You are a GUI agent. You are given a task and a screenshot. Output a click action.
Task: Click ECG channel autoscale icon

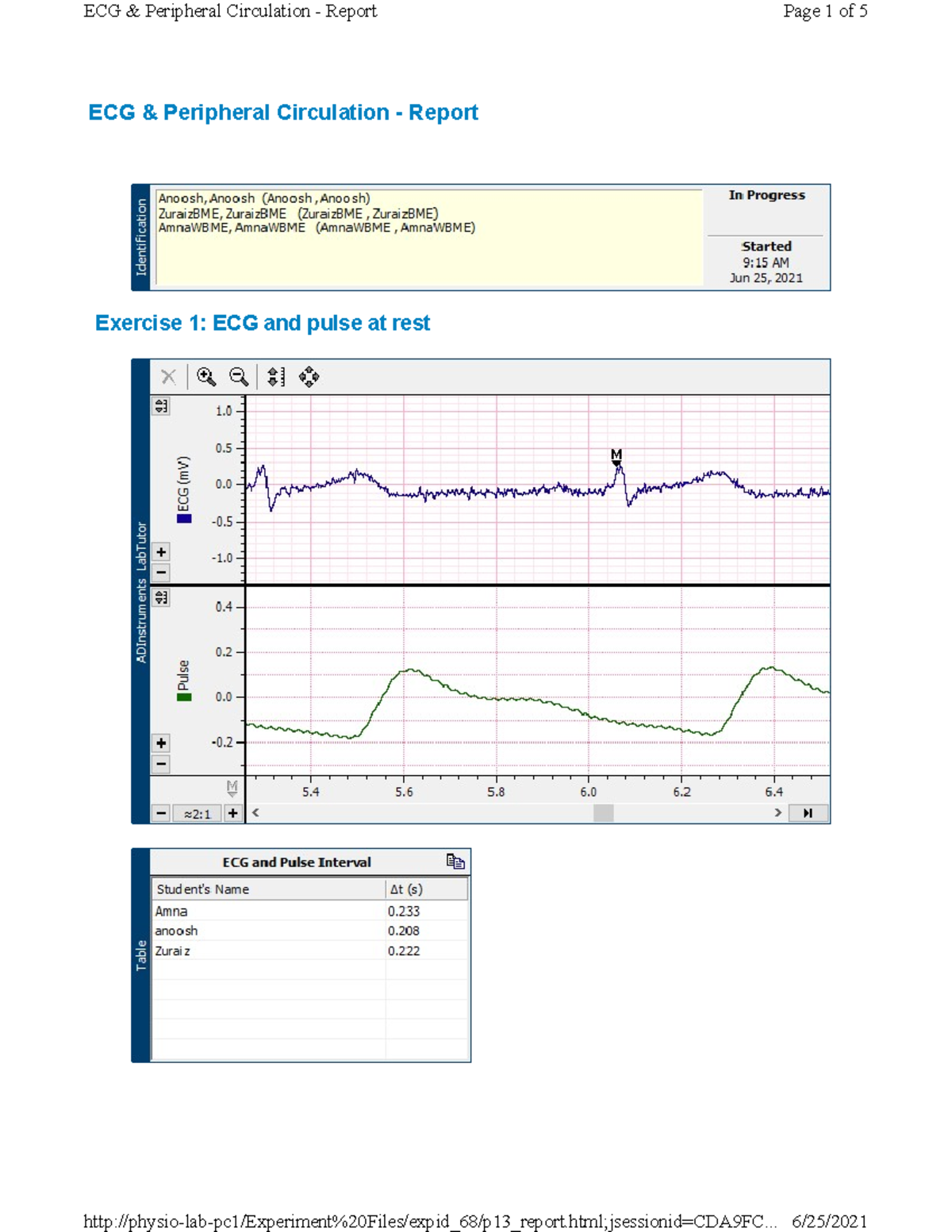click(161, 406)
